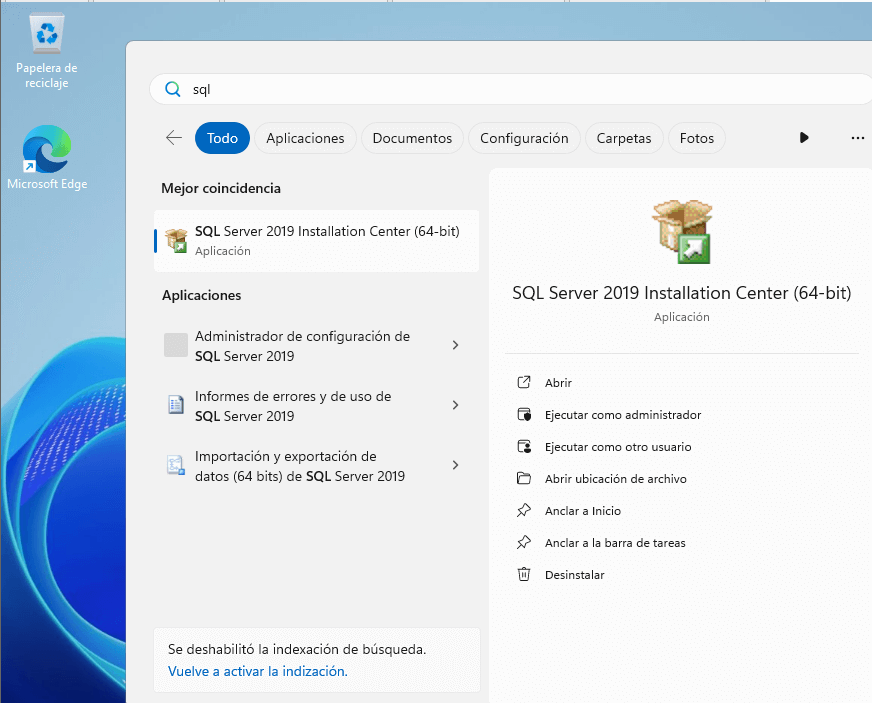Click in the search box containing sql
This screenshot has height=703, width=872.
coord(511,89)
